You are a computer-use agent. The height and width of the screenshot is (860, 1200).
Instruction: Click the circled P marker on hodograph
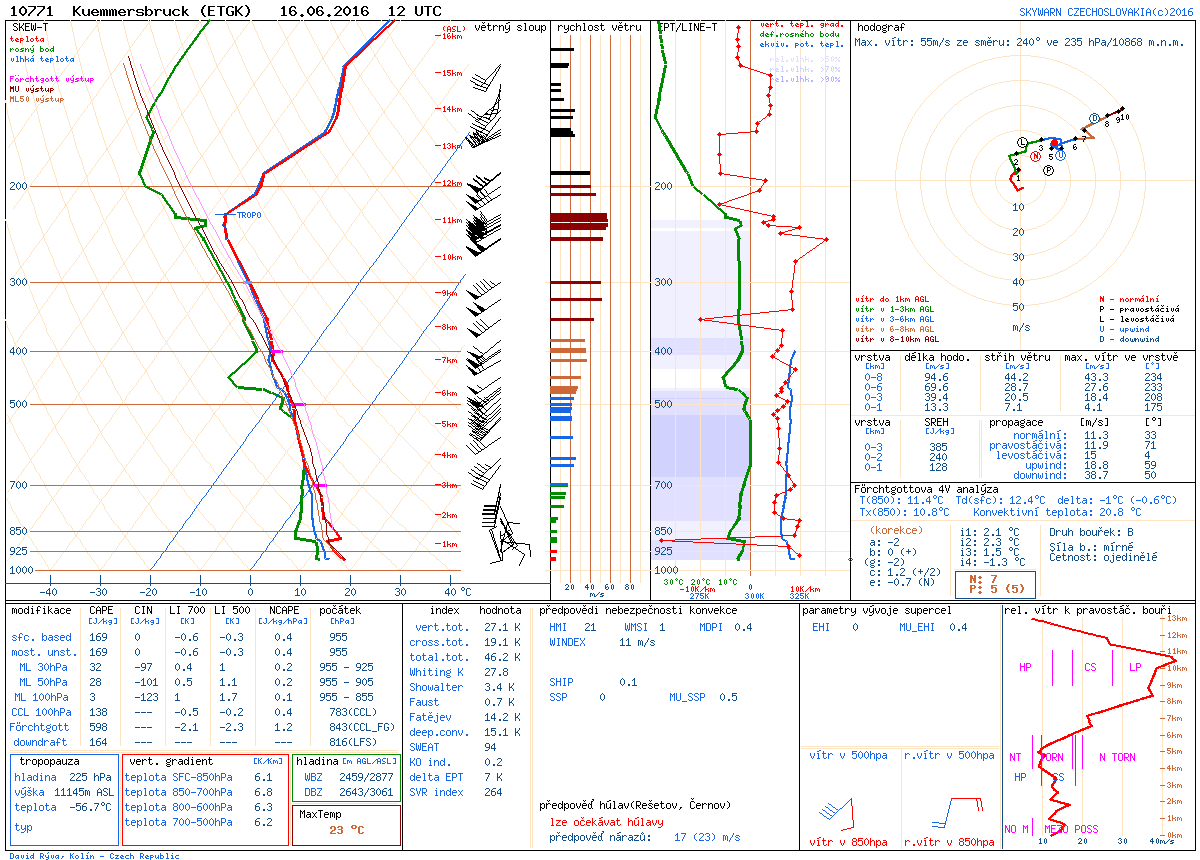click(x=1049, y=171)
